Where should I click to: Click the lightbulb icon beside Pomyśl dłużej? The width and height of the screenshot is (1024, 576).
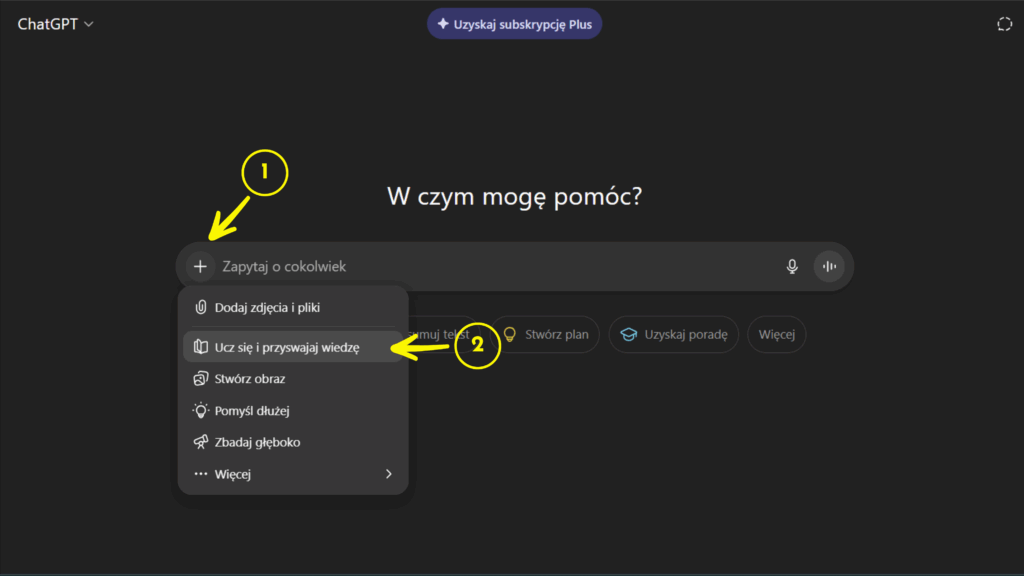200,411
